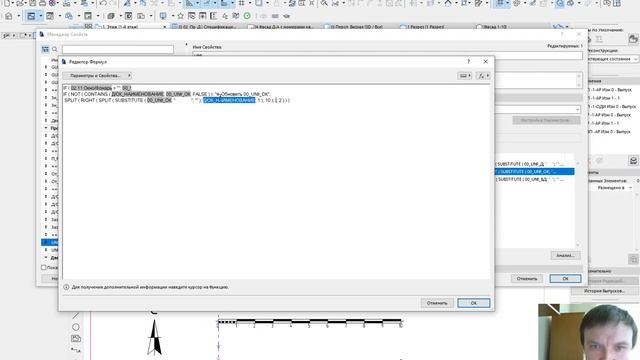Click folder icon at top-right of right panel
Viewport: 640px width, 360px height.
[633, 39]
